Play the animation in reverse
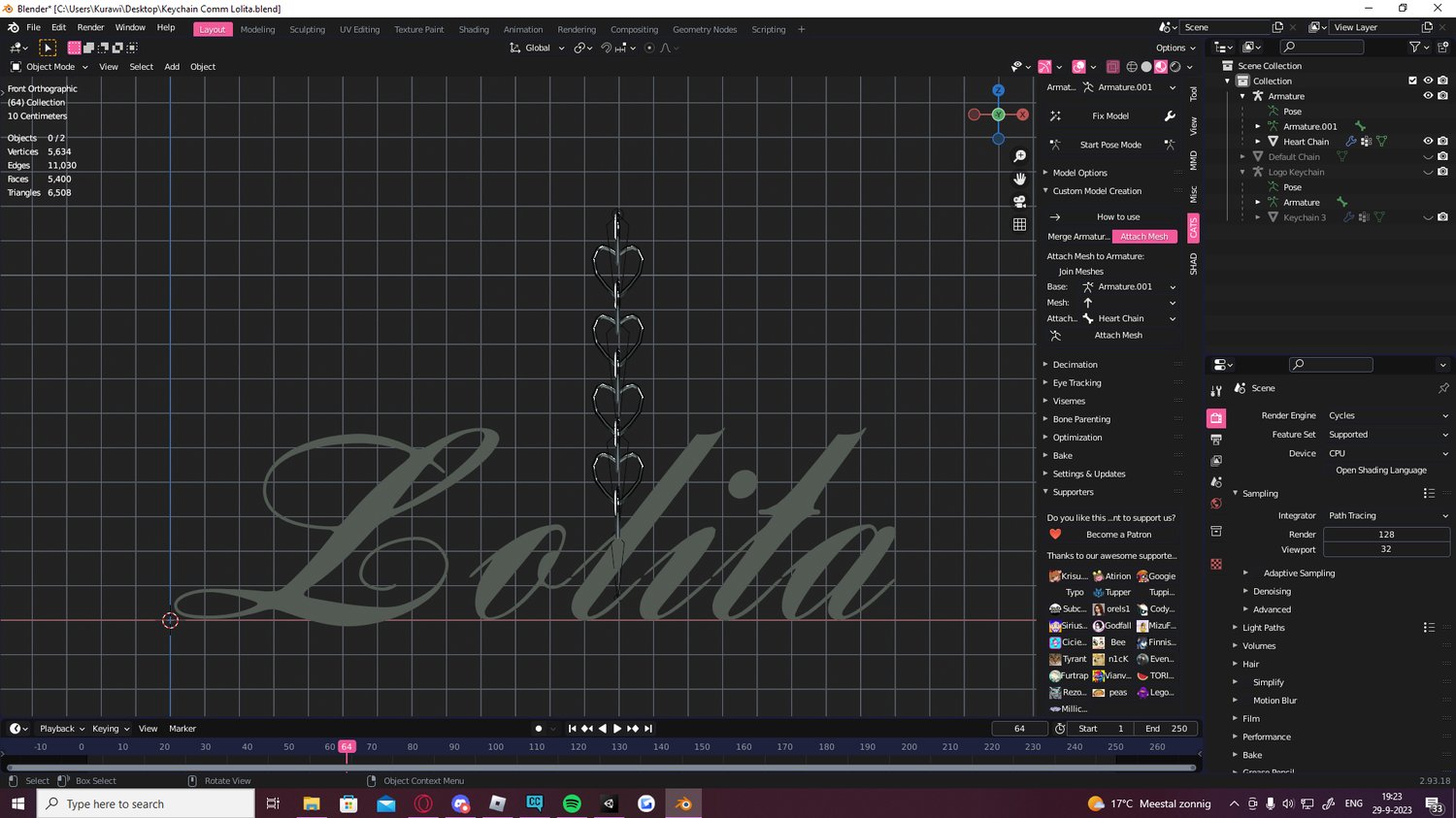This screenshot has width=1456, height=818. click(x=602, y=729)
